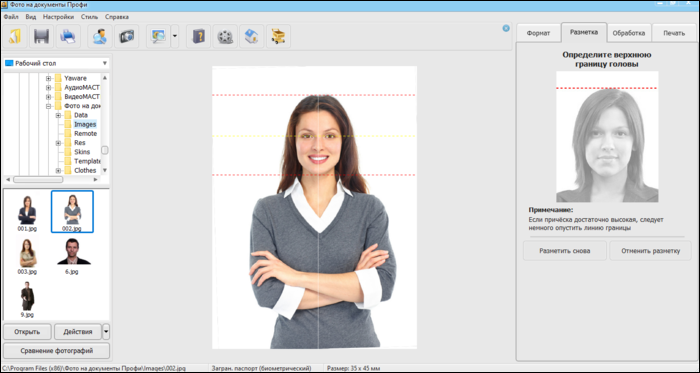Click the person with magnifier toolbar icon

pos(100,37)
